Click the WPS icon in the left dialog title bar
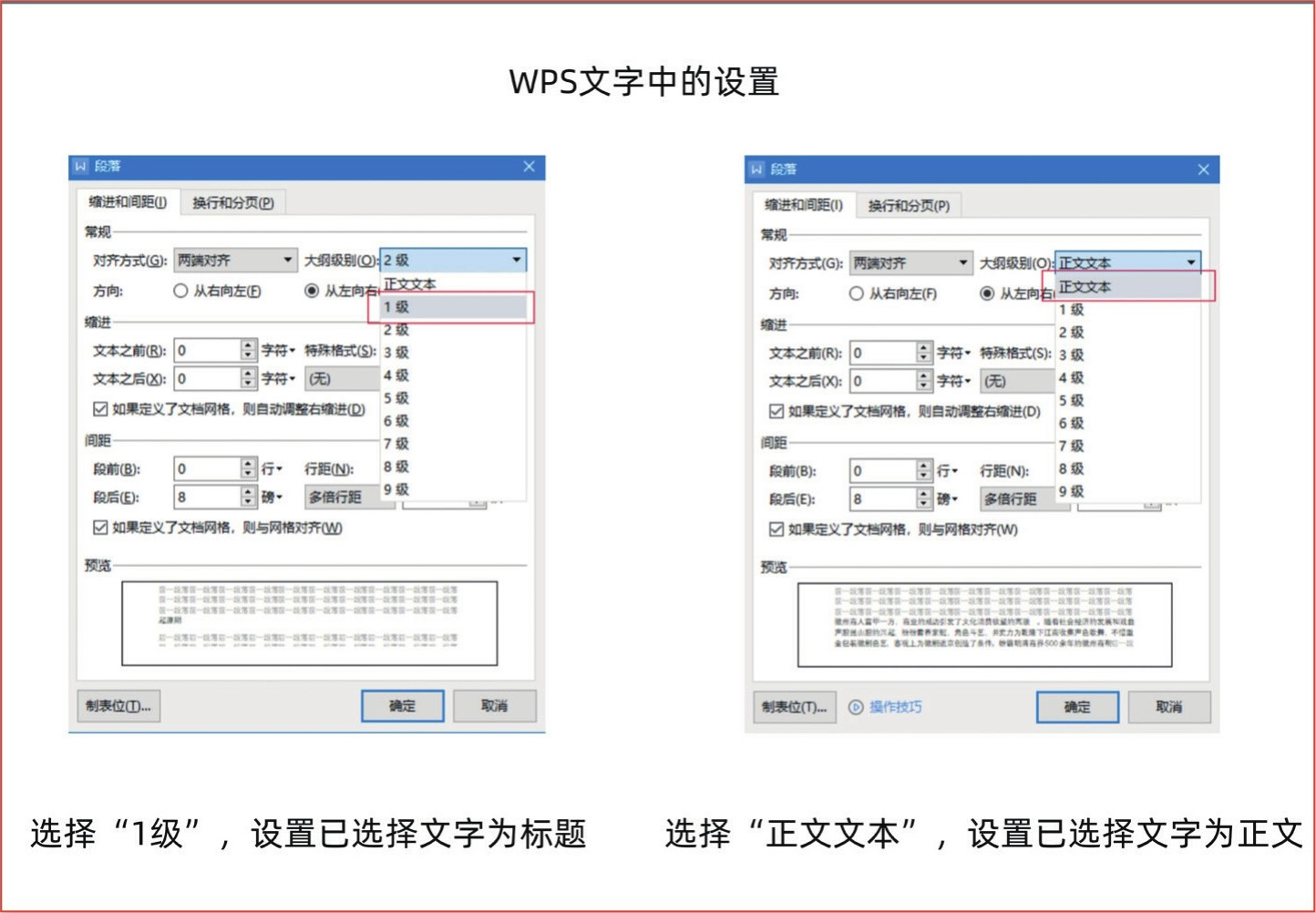The height and width of the screenshot is (913, 1316). coord(81,166)
